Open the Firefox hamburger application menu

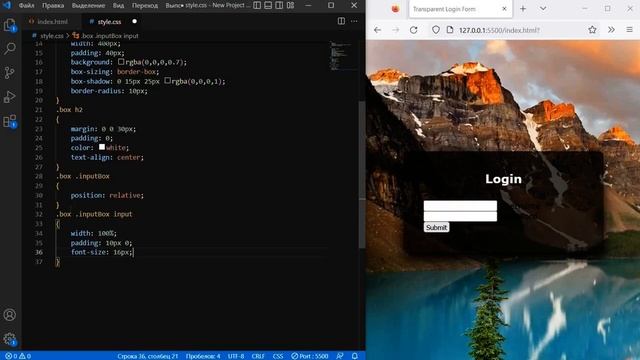[629, 30]
